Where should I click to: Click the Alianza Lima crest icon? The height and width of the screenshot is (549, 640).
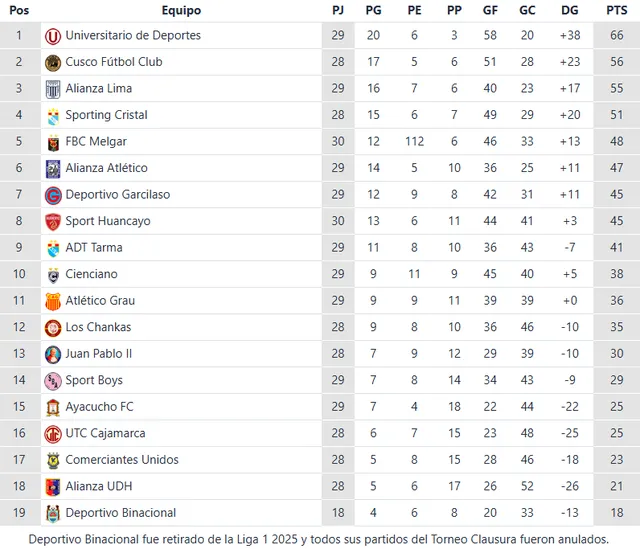(53, 89)
